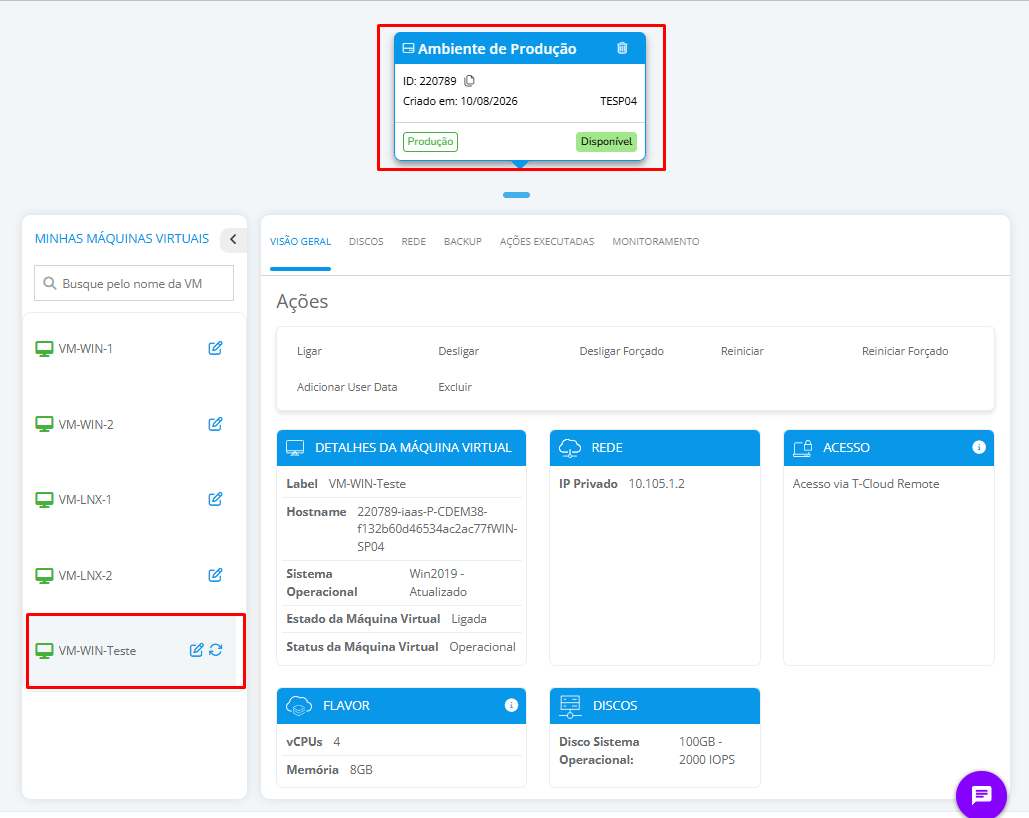
Task: Click Memória 8GB row
Action: pos(401,769)
